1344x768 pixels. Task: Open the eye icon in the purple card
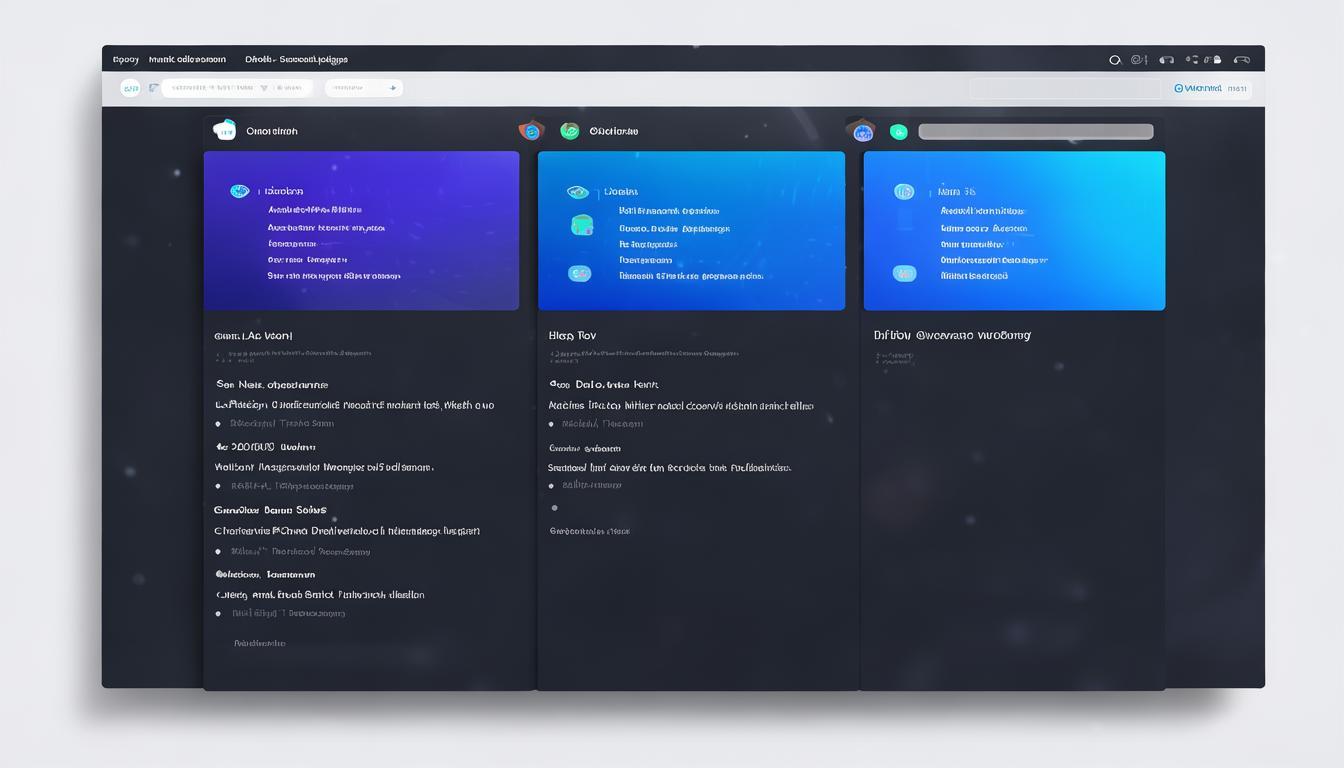tap(240, 191)
